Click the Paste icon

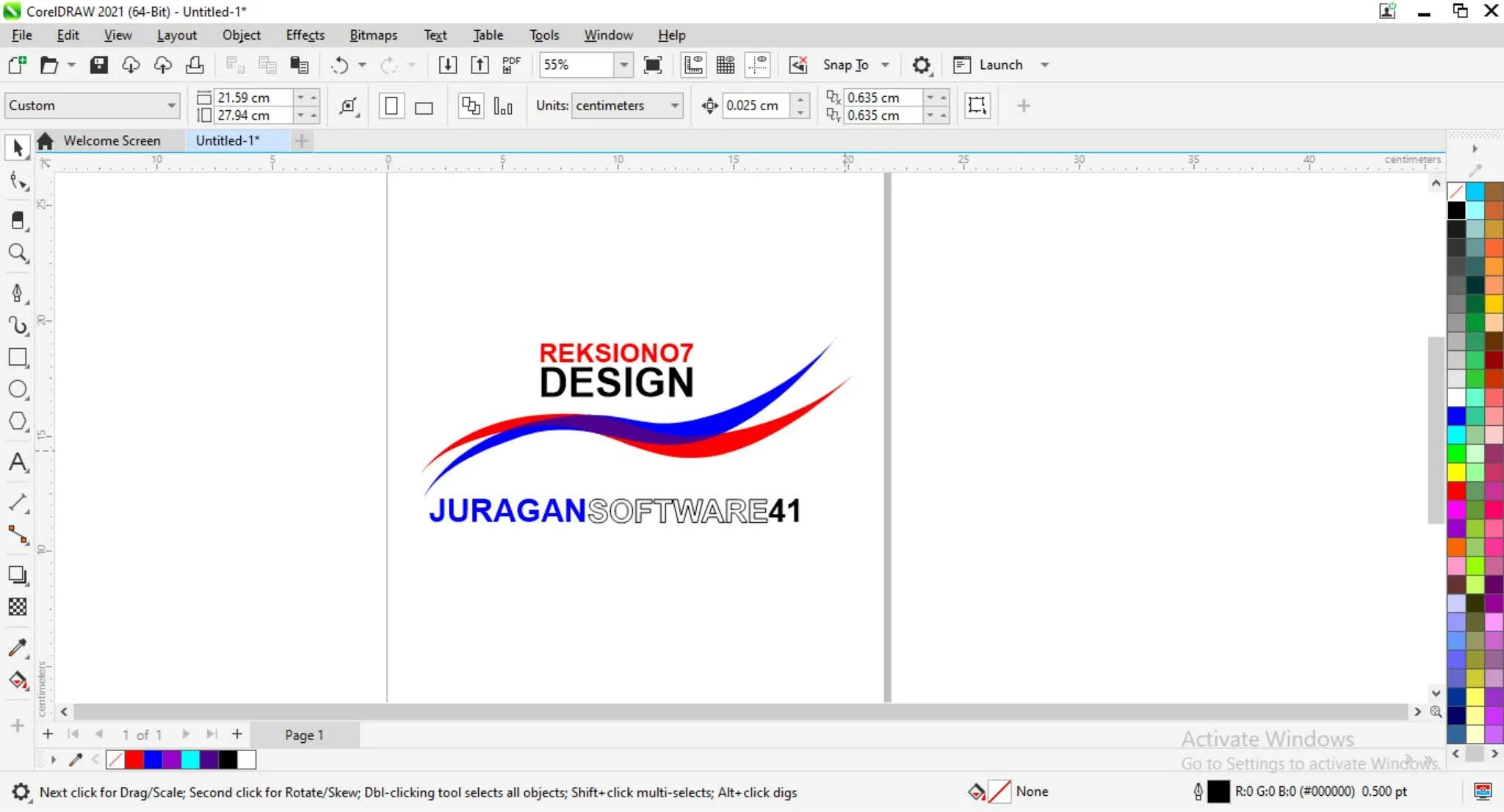click(299, 65)
